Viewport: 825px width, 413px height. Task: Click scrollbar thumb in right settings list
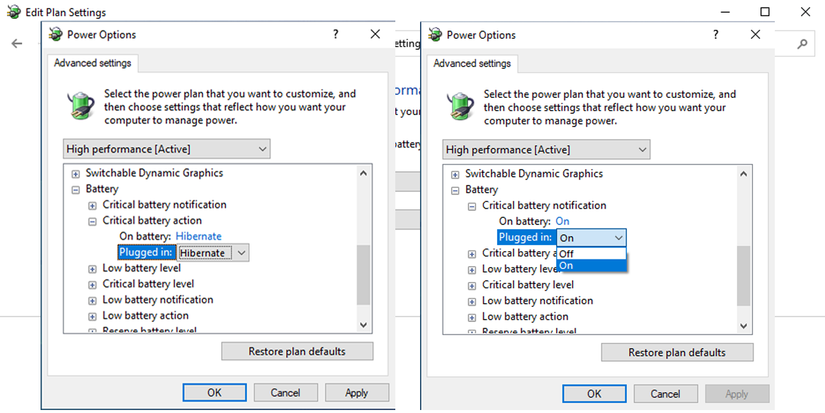click(743, 276)
